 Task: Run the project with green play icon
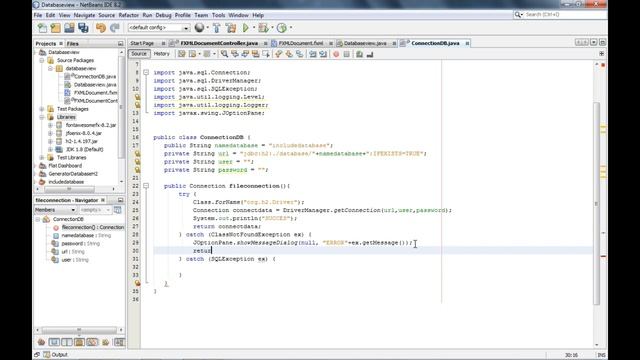246,28
